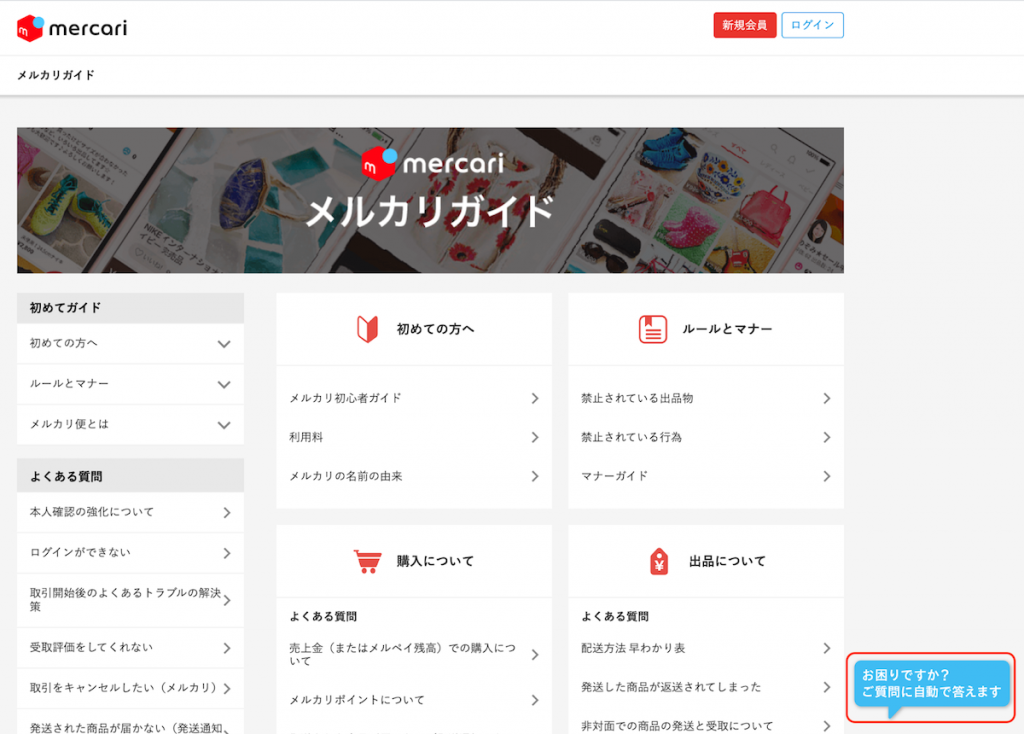
Task: Click the arrow on 配送方法 早わかり表 row
Action: (827, 648)
